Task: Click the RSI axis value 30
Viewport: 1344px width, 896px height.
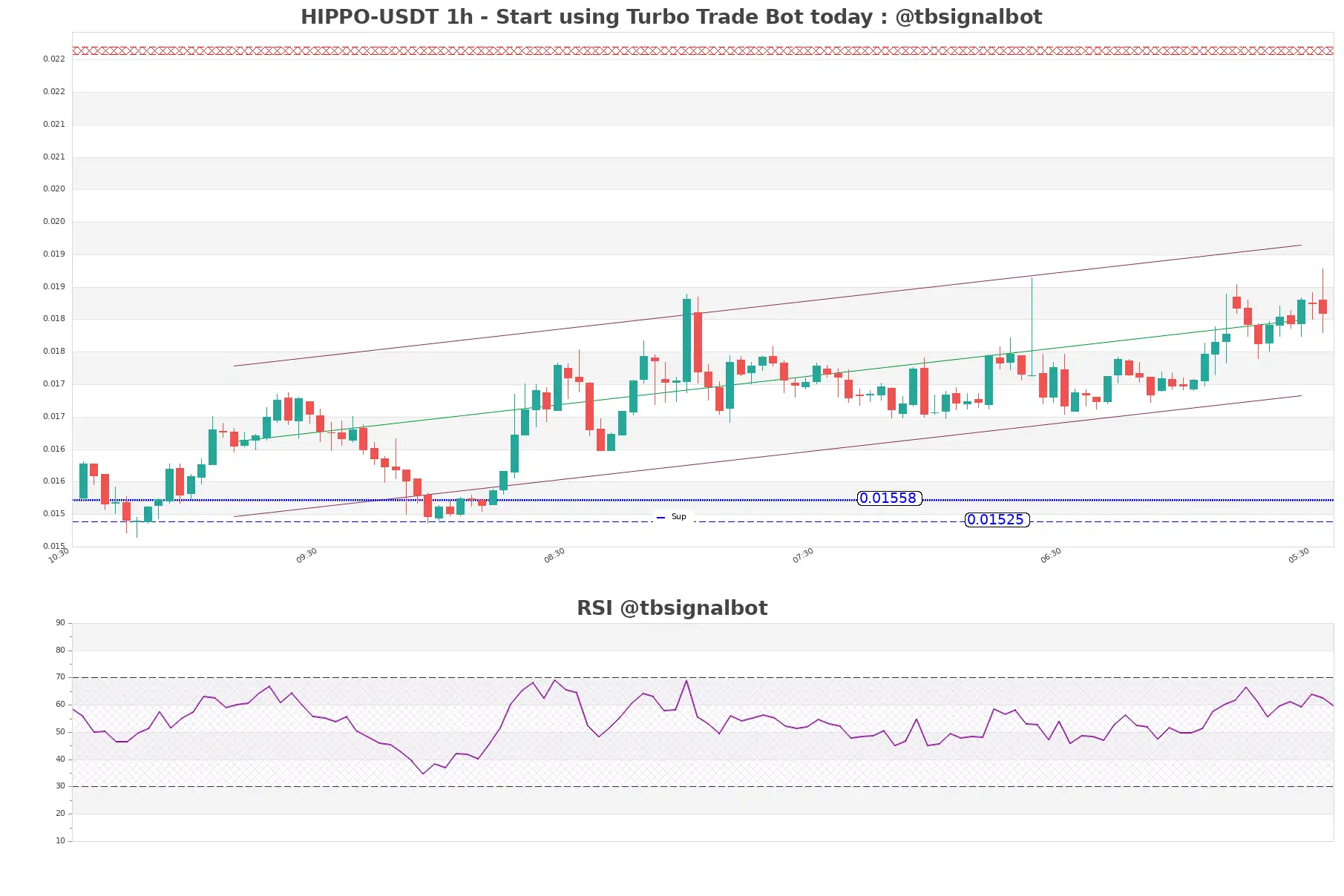Action: point(60,786)
